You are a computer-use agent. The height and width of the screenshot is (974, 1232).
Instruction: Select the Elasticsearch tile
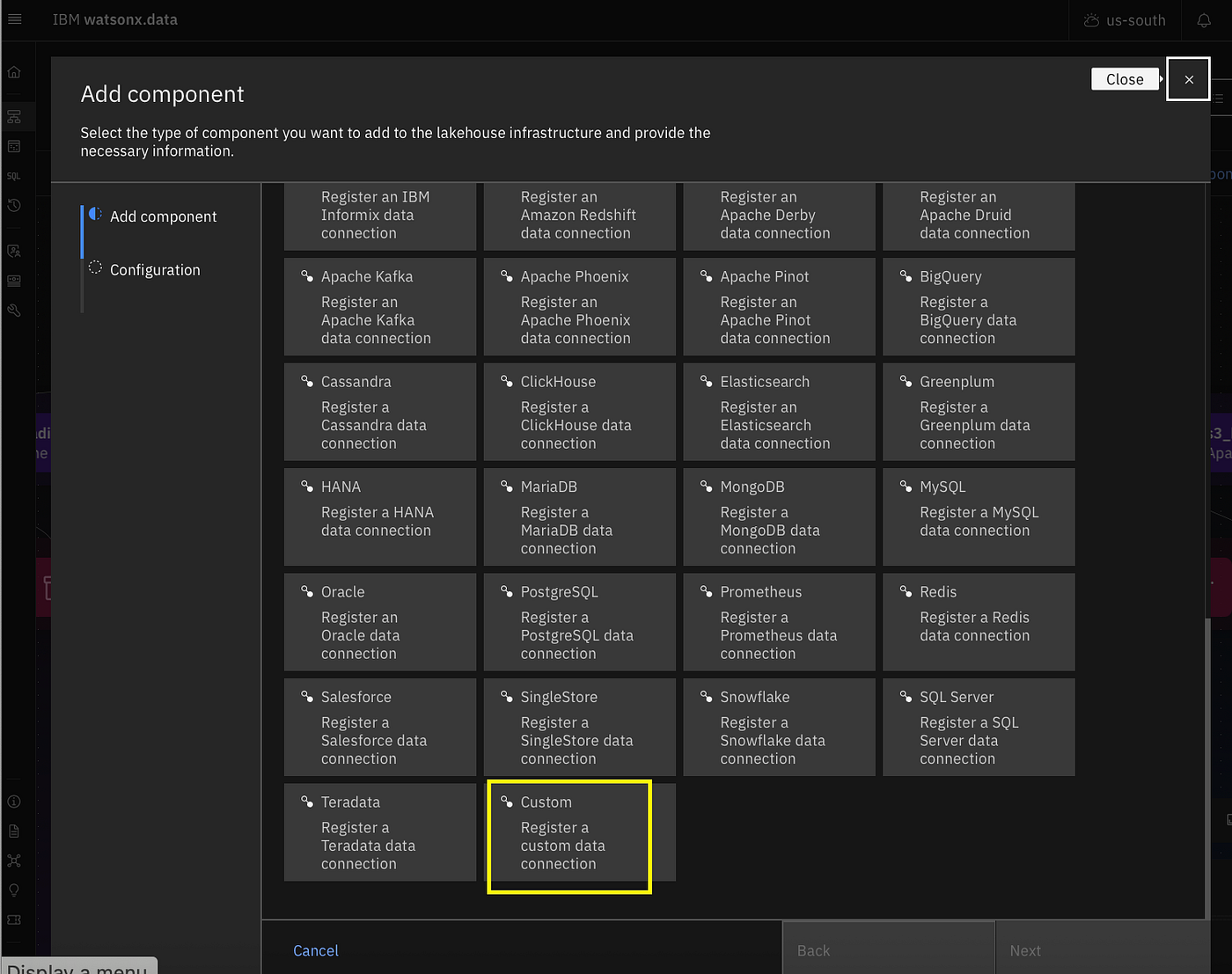(x=780, y=412)
